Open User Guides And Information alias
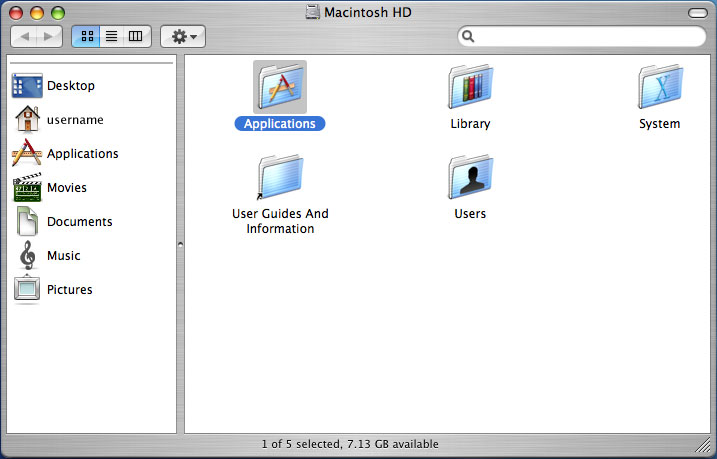The height and width of the screenshot is (459, 717). point(280,177)
